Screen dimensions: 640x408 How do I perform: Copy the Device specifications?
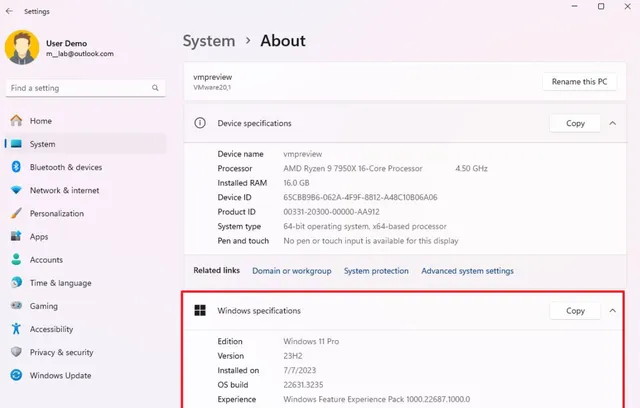point(575,123)
